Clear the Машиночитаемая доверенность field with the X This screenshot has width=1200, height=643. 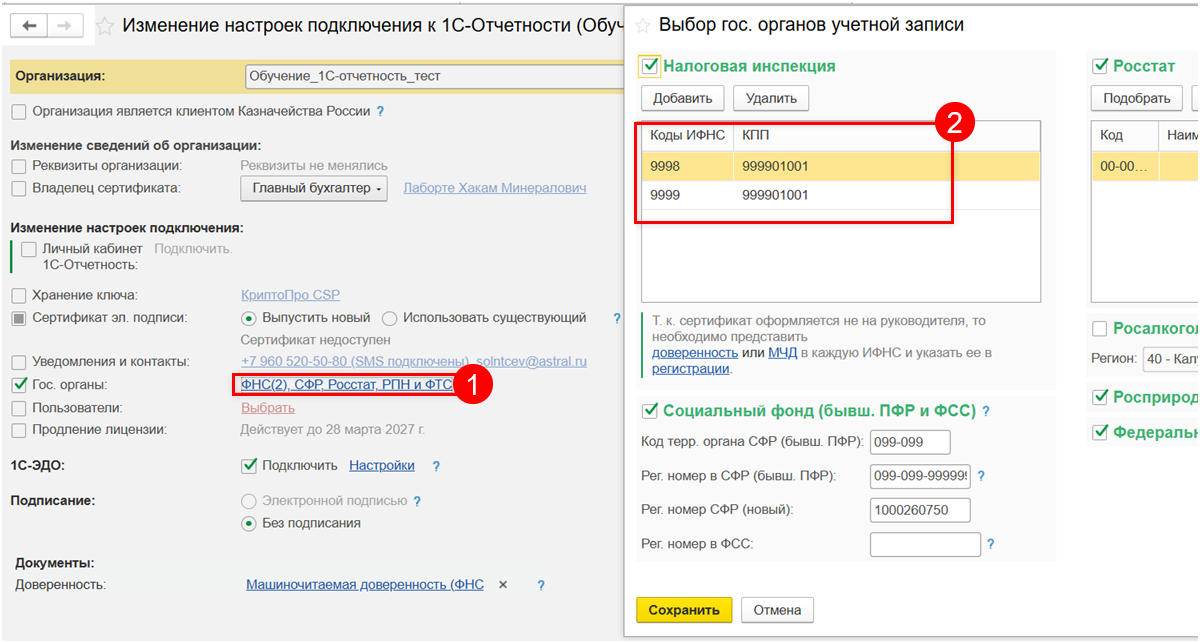[x=503, y=585]
